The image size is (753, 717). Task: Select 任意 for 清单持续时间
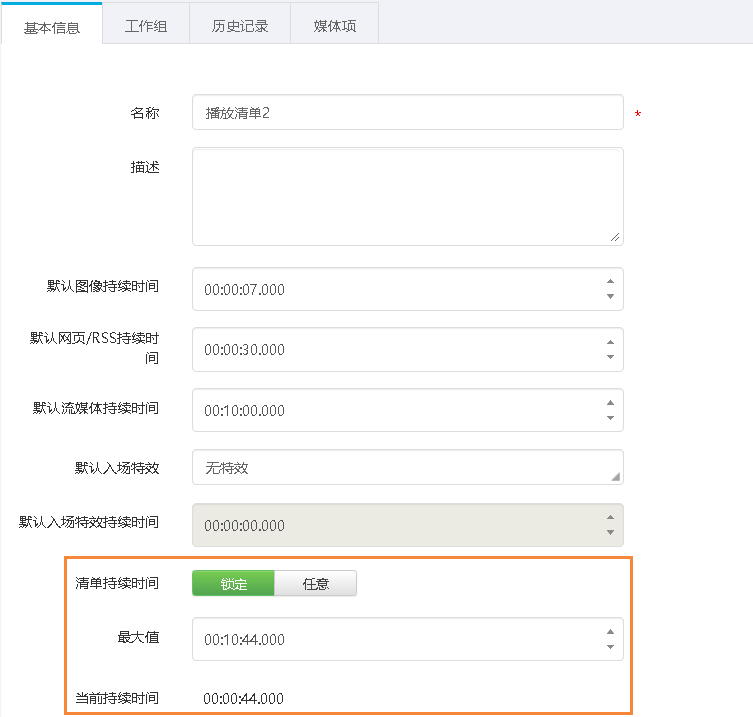pyautogui.click(x=316, y=583)
